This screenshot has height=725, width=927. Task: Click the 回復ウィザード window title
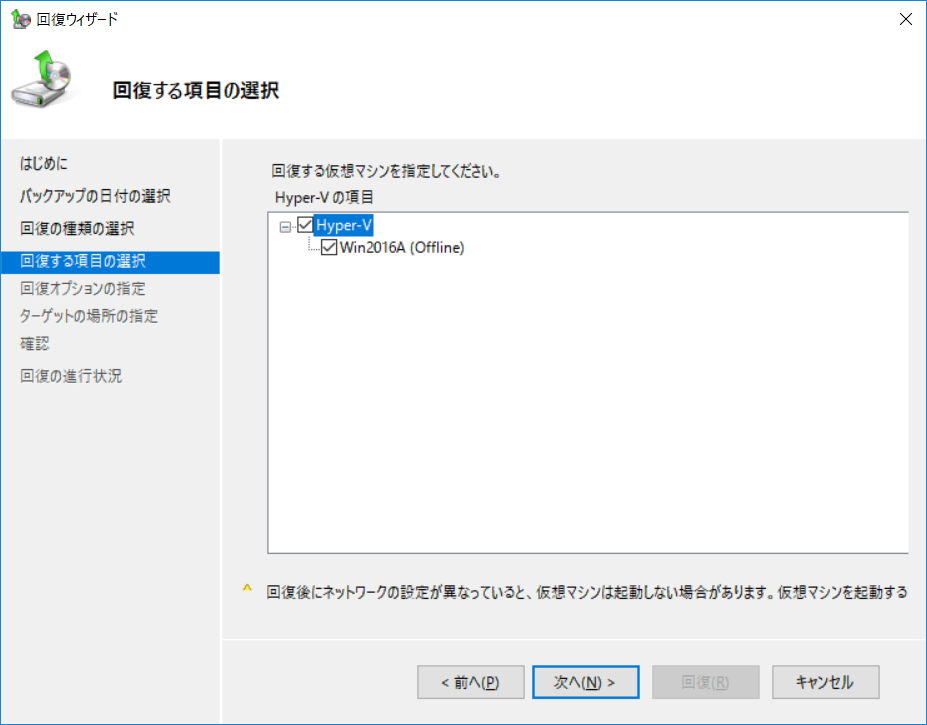coord(77,20)
